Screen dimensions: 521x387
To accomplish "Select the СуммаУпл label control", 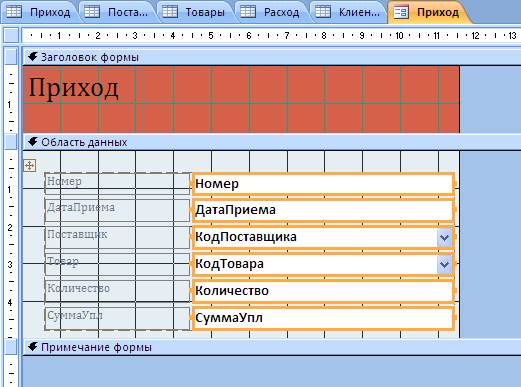I will coord(117,319).
